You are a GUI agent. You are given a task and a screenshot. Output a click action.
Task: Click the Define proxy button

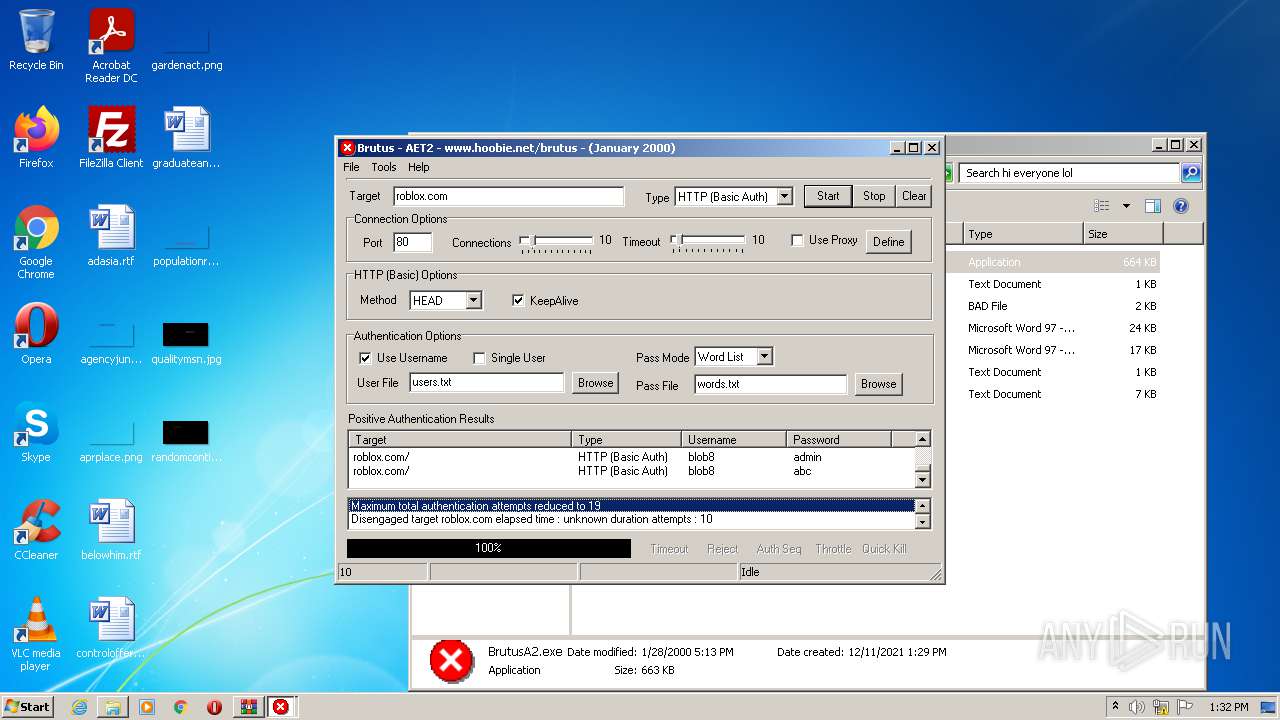point(888,242)
